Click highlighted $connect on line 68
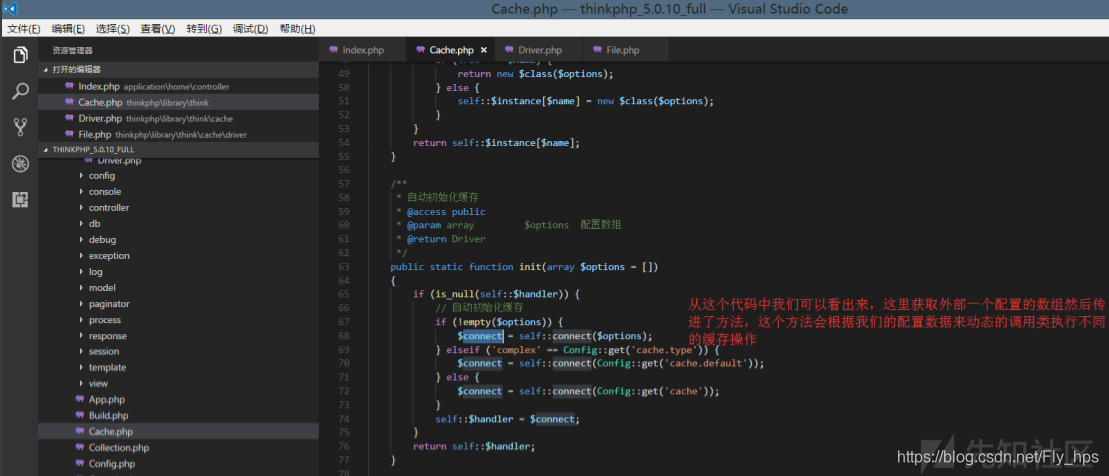 tap(480, 336)
